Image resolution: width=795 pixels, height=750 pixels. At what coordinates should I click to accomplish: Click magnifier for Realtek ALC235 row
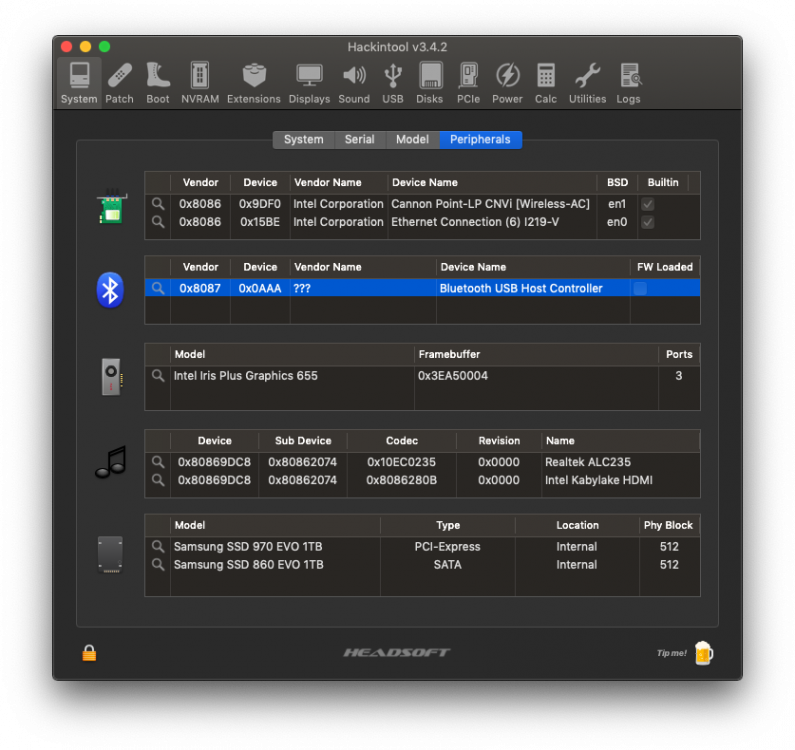(158, 462)
